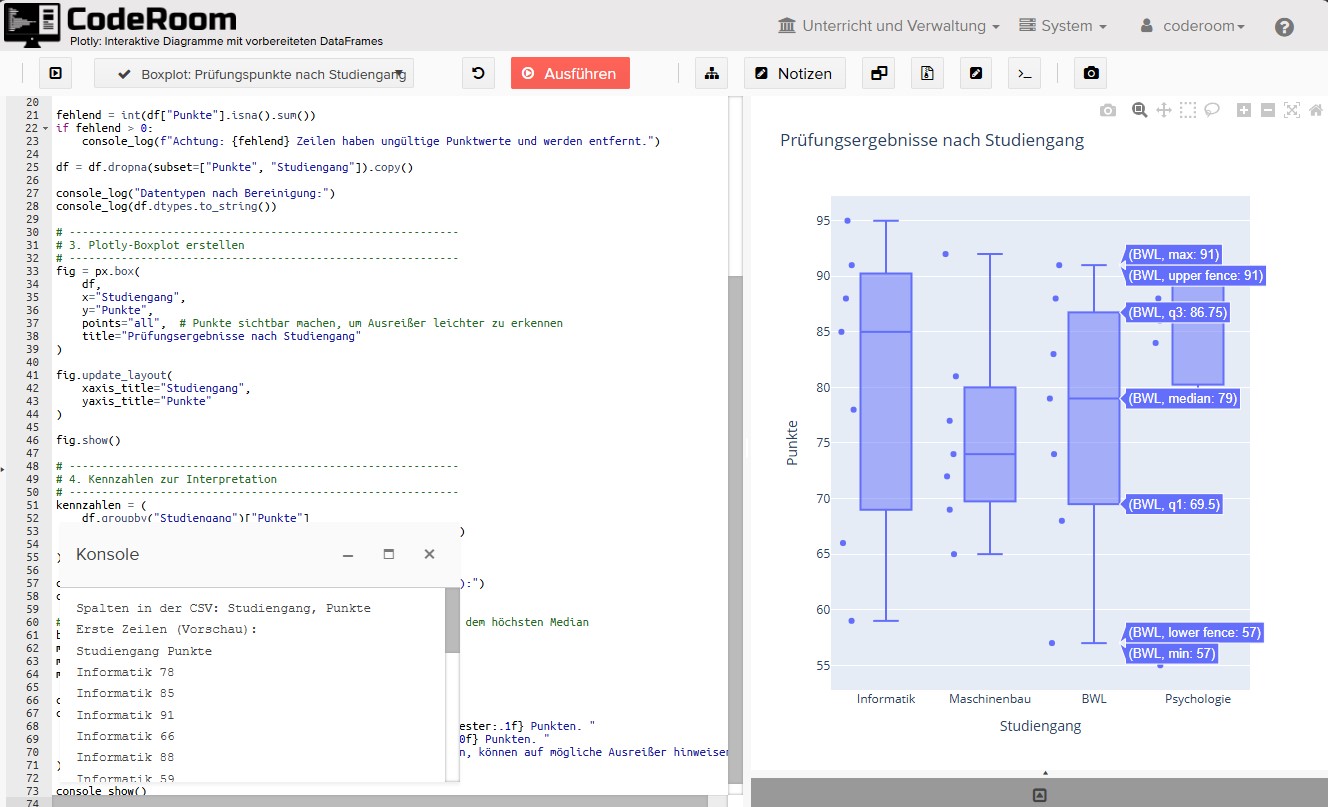Click the BWL q1: 69.5 tooltip

pos(1175,504)
